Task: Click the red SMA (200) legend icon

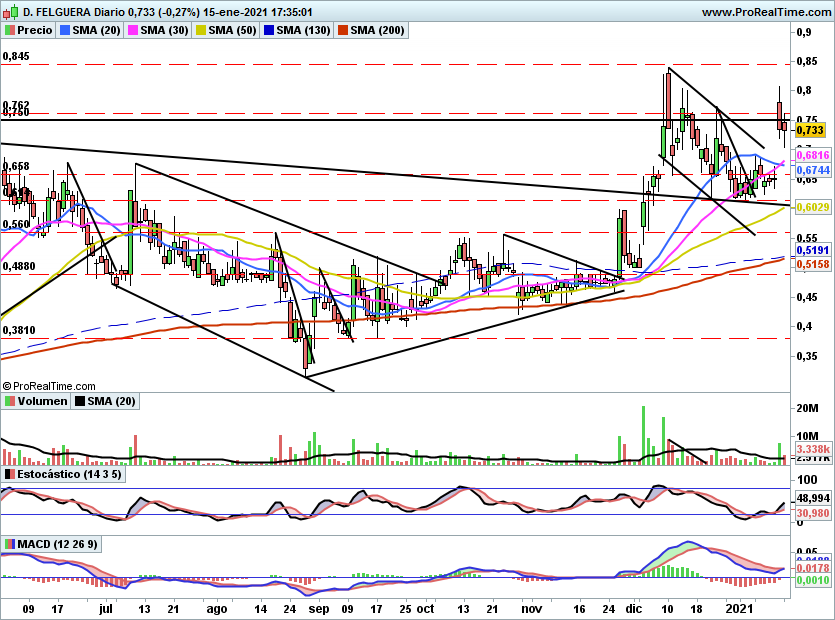Action: click(x=343, y=30)
